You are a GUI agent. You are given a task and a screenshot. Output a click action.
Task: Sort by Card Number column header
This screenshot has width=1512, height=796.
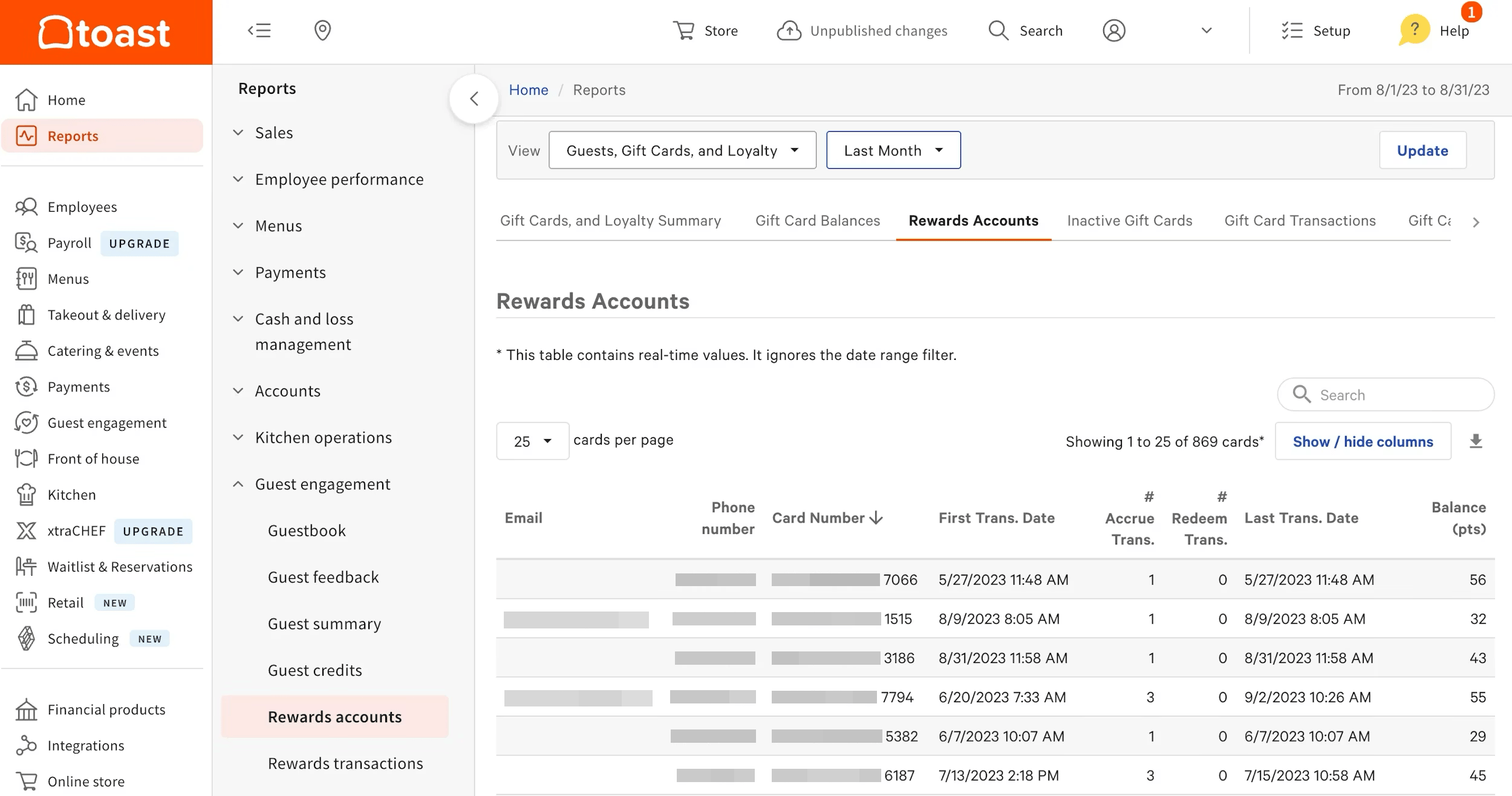[x=827, y=518]
